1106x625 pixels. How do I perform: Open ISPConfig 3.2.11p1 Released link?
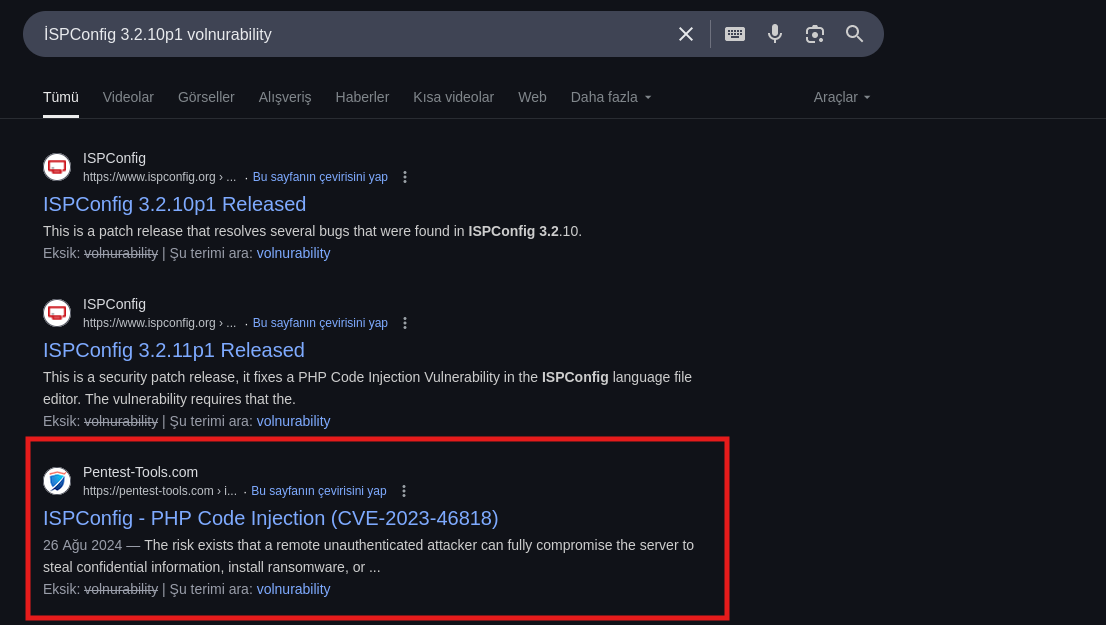coord(173,350)
